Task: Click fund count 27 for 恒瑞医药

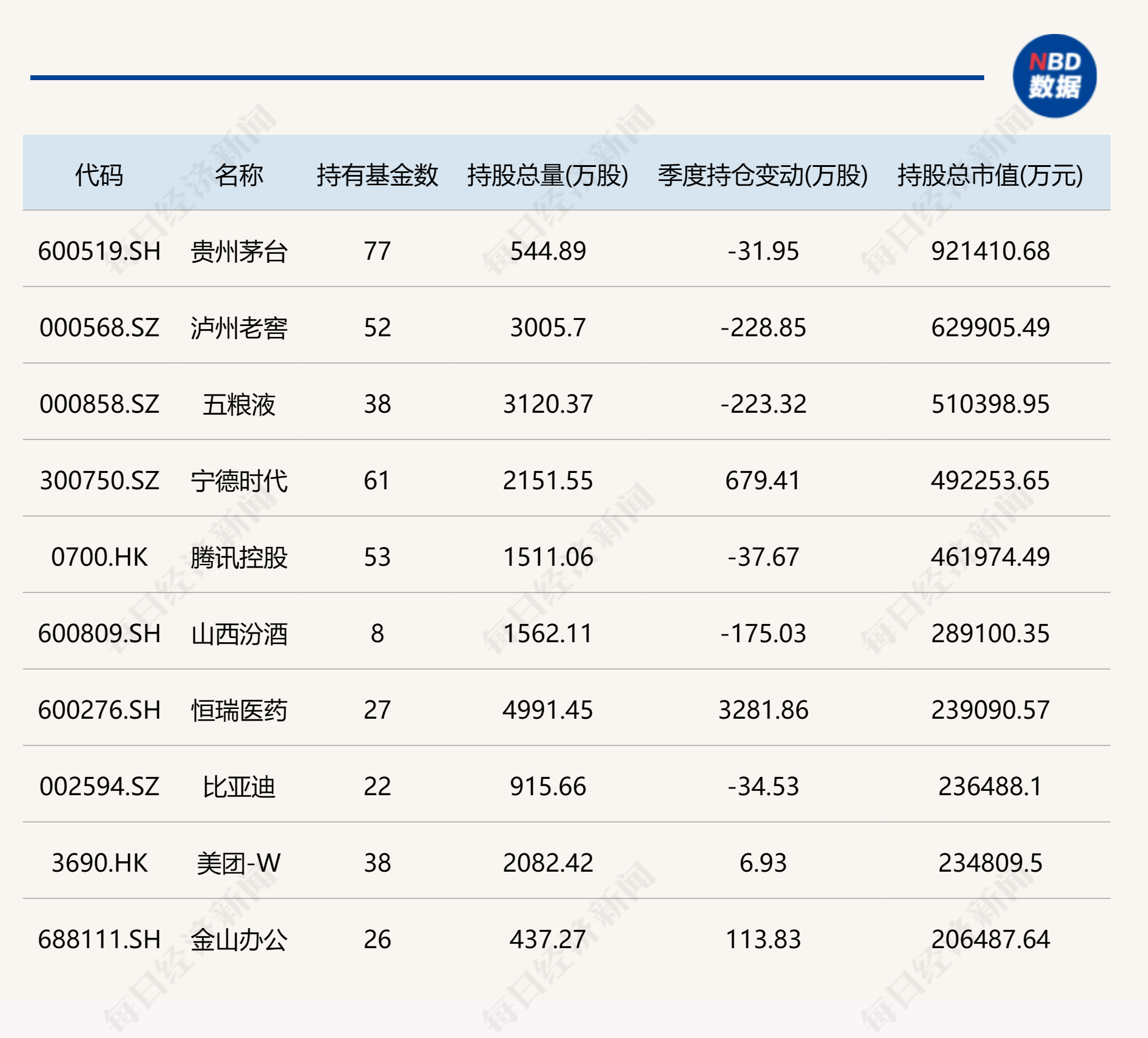Action: click(377, 710)
